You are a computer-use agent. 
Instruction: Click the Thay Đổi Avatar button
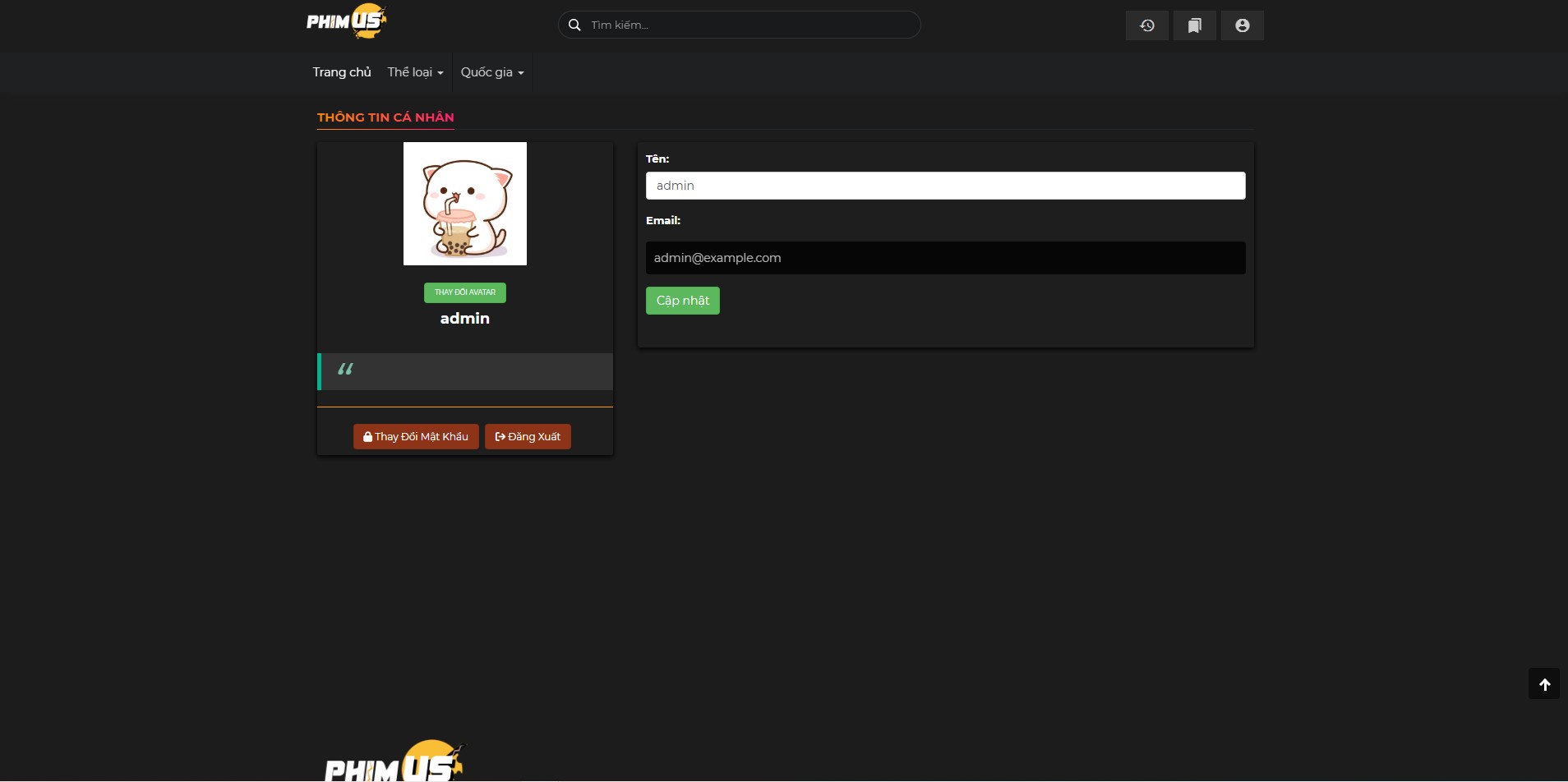464,292
